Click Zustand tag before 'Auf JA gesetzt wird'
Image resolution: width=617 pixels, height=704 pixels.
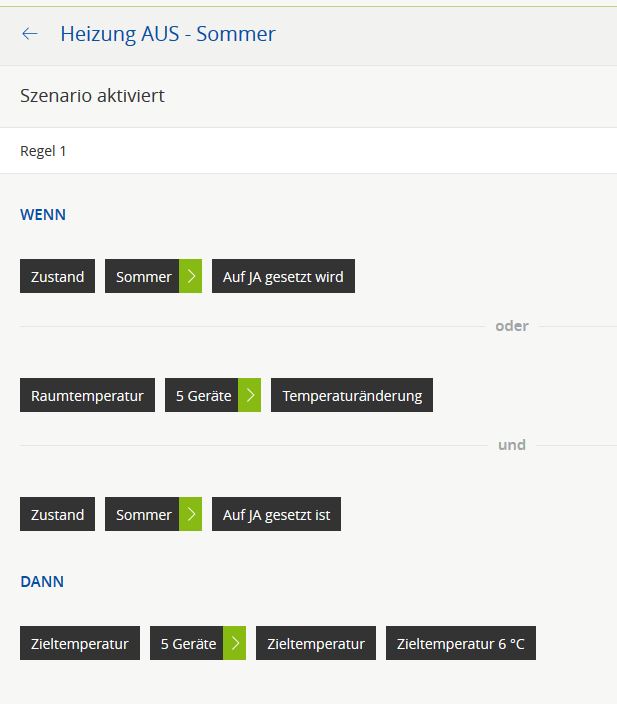(57, 277)
